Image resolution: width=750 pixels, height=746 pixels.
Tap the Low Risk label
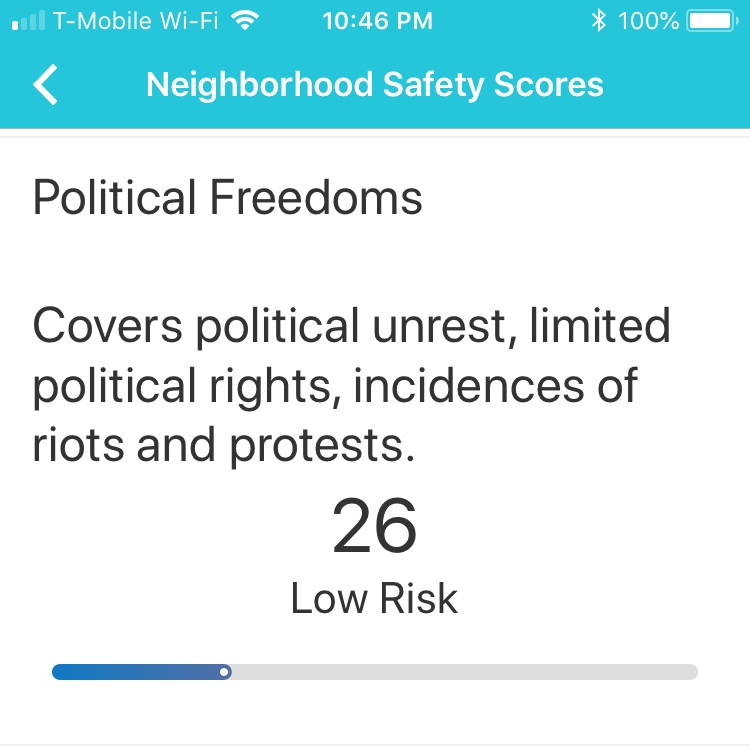(x=375, y=598)
